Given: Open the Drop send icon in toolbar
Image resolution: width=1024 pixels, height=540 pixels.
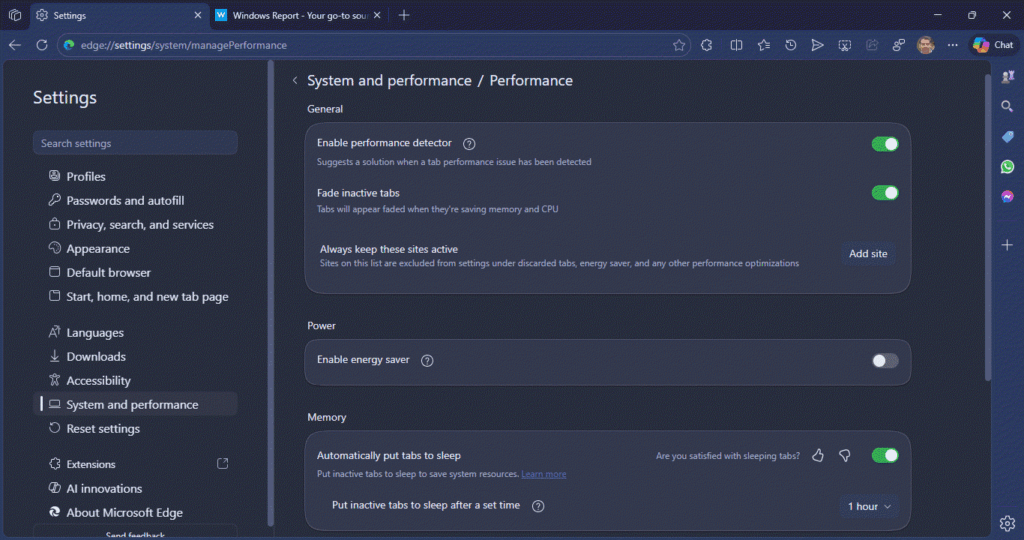Looking at the screenshot, I should [817, 45].
